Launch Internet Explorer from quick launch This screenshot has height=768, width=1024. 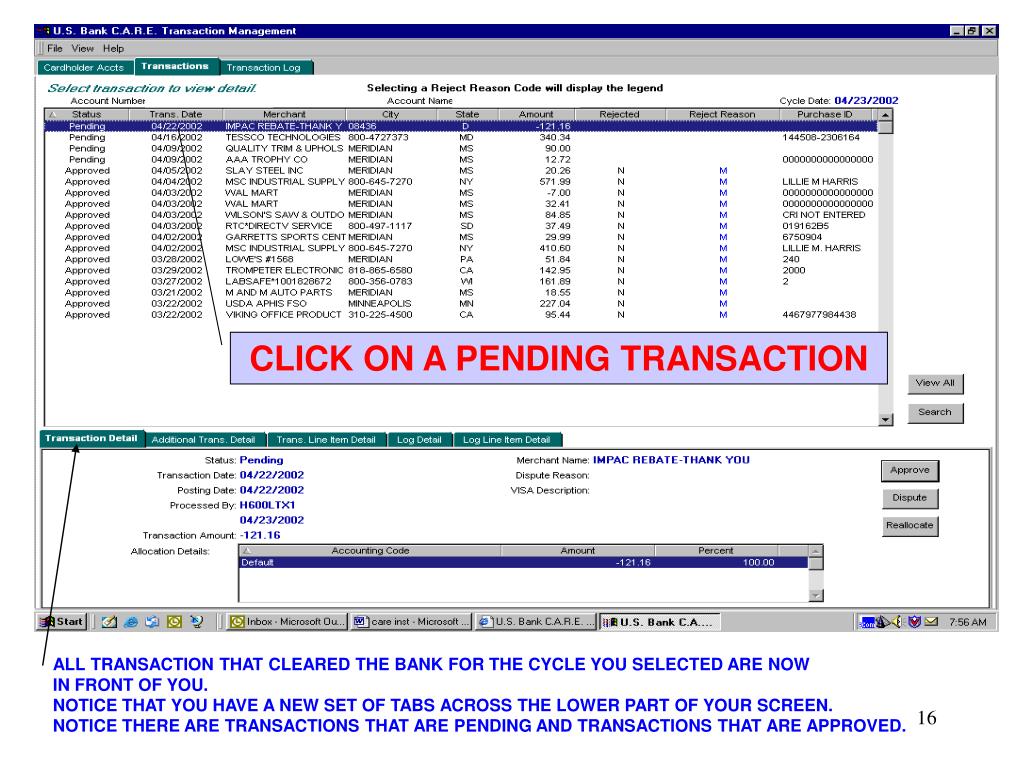[x=131, y=622]
